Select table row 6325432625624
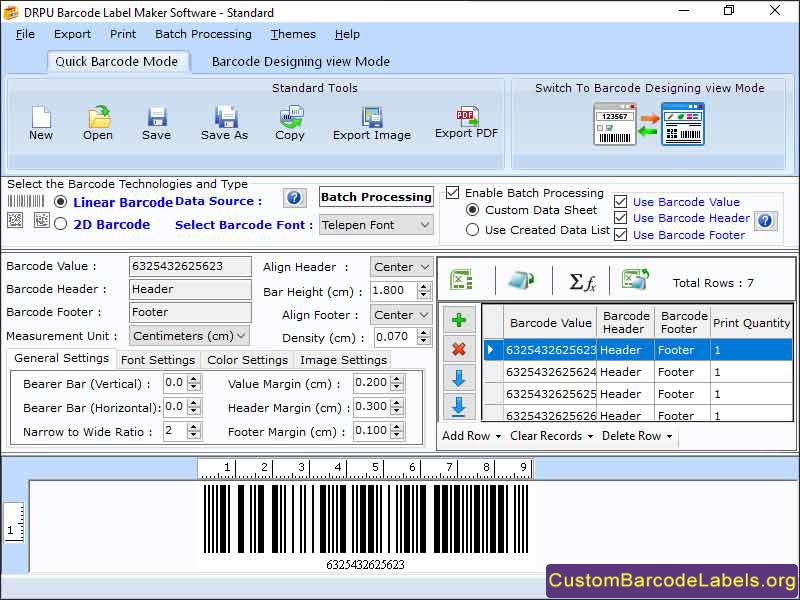 (x=638, y=372)
